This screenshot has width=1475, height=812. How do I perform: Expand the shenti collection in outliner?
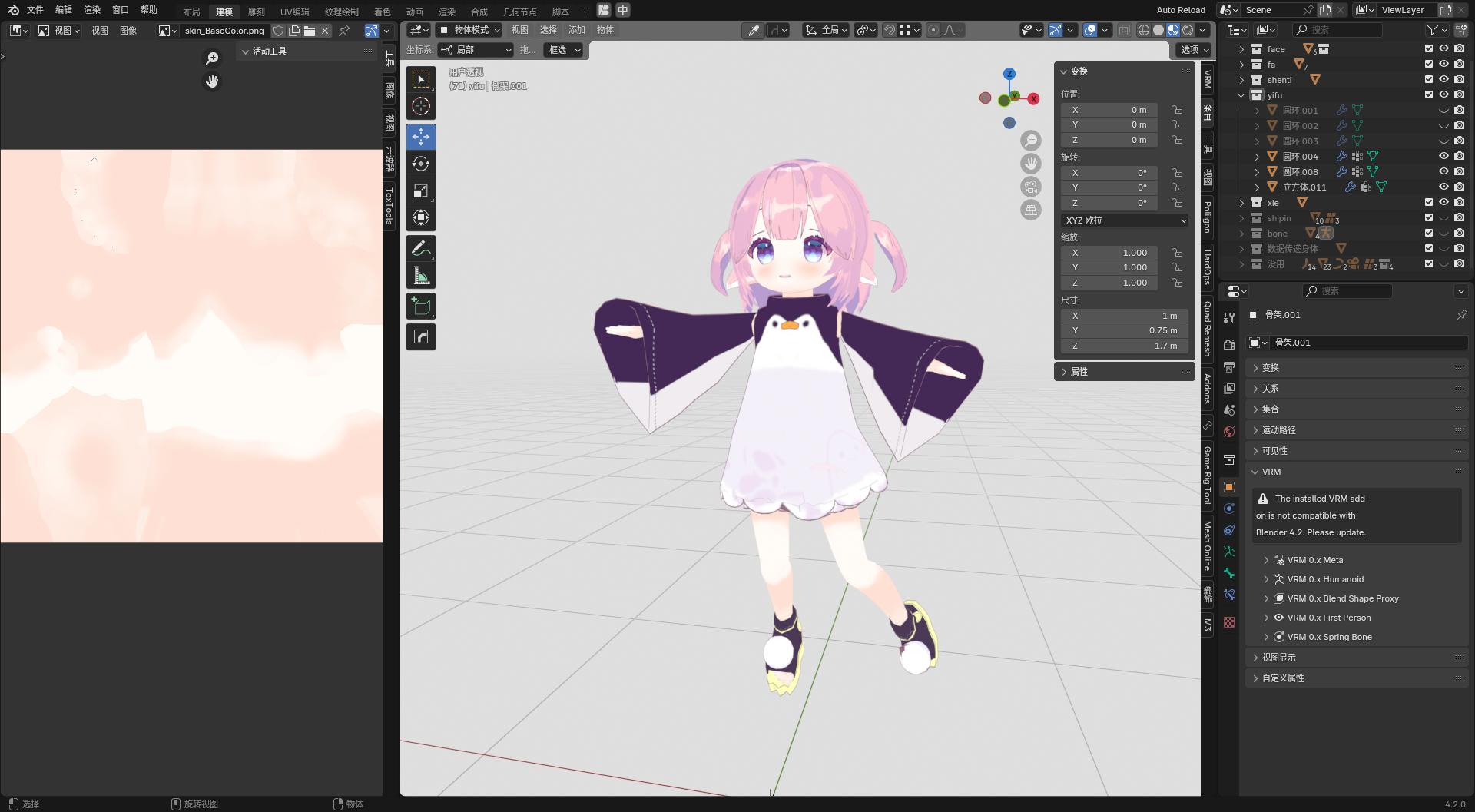point(1241,80)
